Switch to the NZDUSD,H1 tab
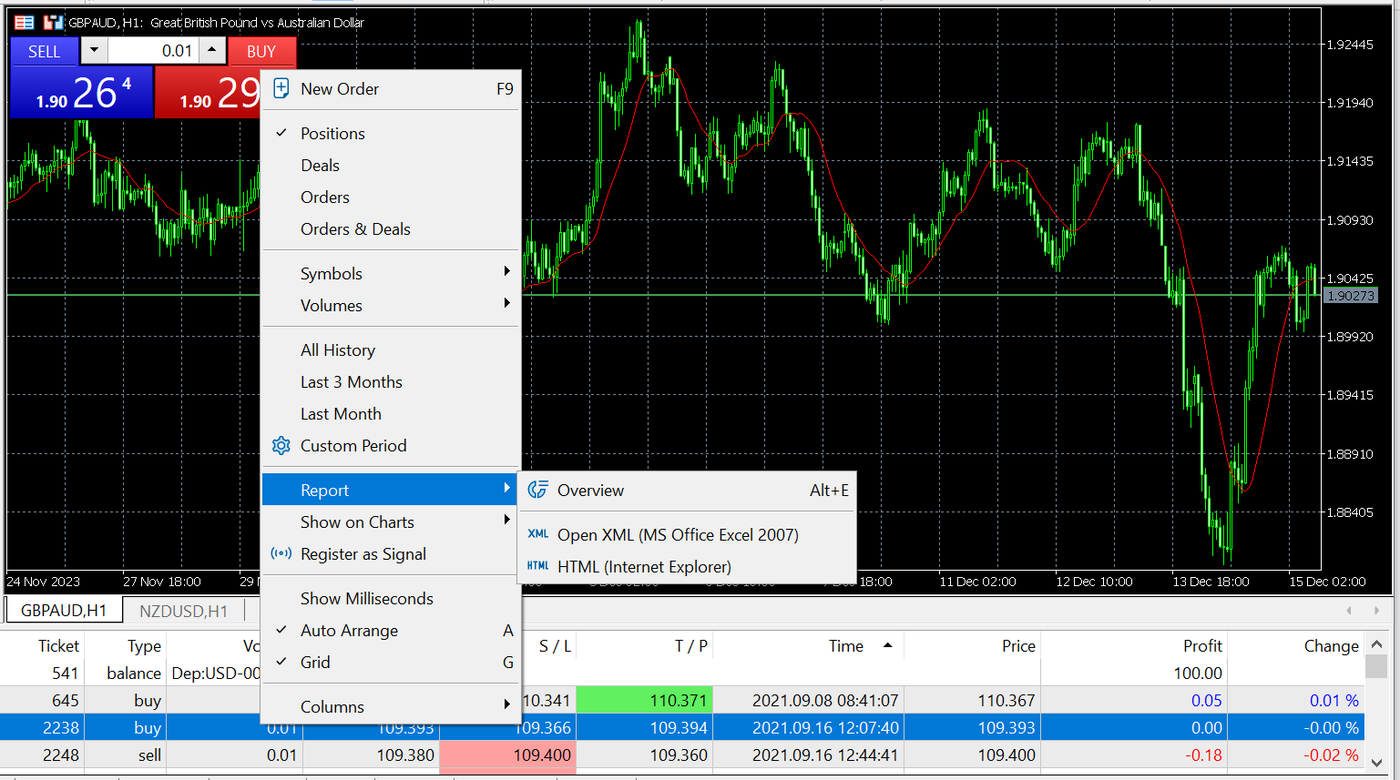Image resolution: width=1400 pixels, height=780 pixels. click(x=183, y=610)
